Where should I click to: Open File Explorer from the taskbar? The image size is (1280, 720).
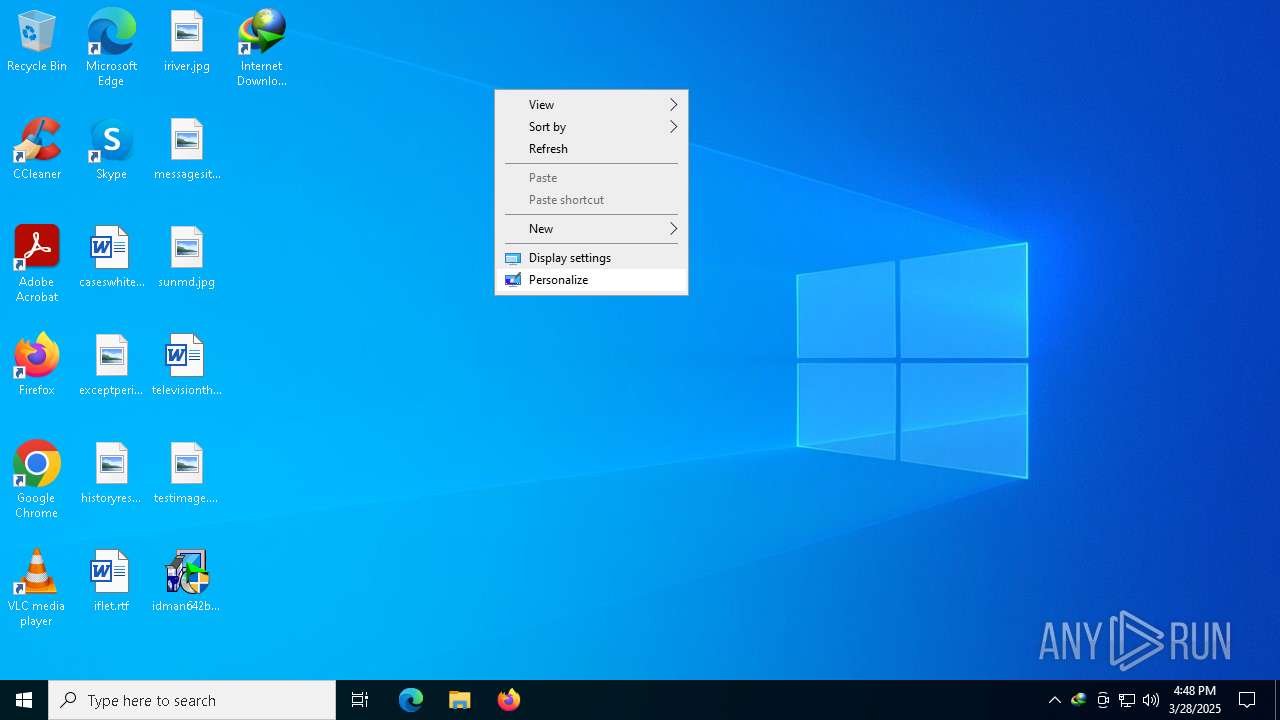click(460, 700)
